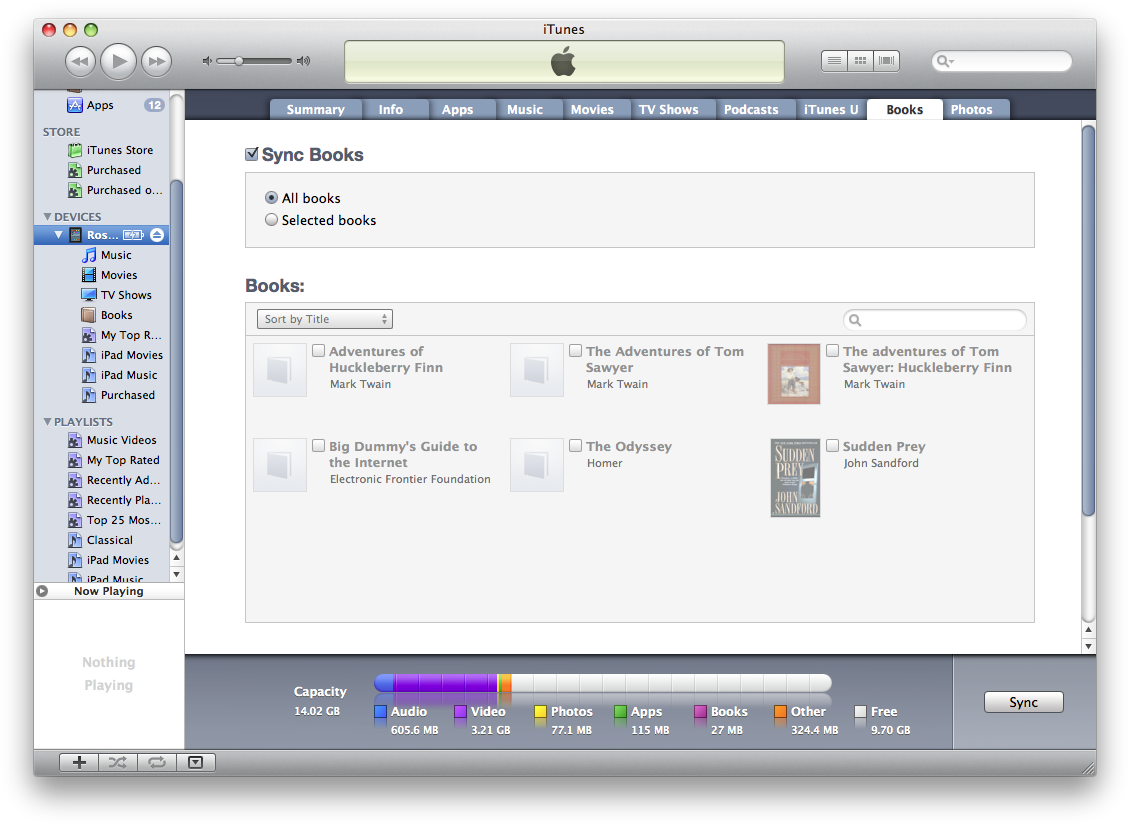The height and width of the screenshot is (824, 1129).
Task: Check Adventures of Huckleberry Finn book
Action: [318, 351]
